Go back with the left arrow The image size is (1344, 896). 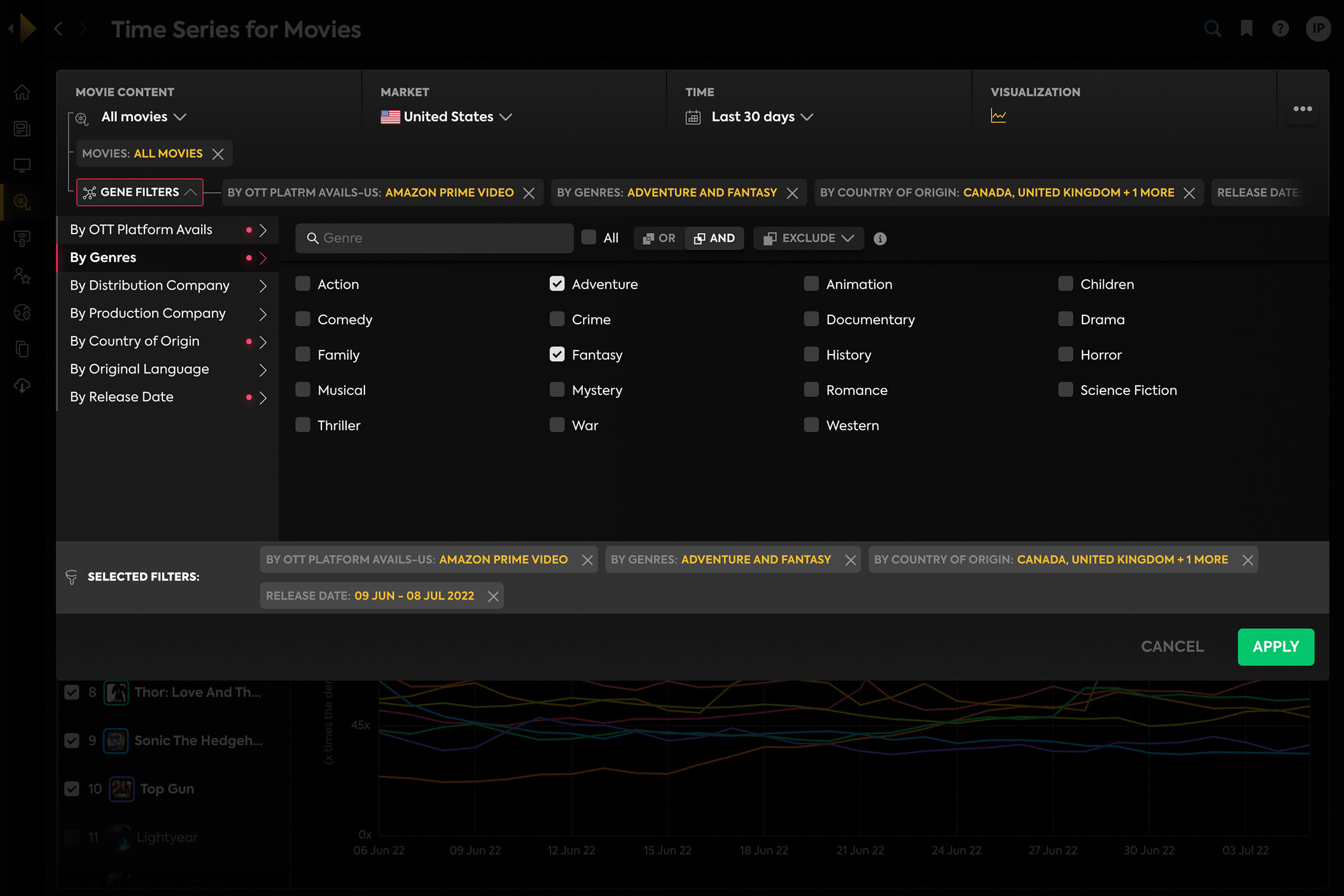click(x=58, y=29)
